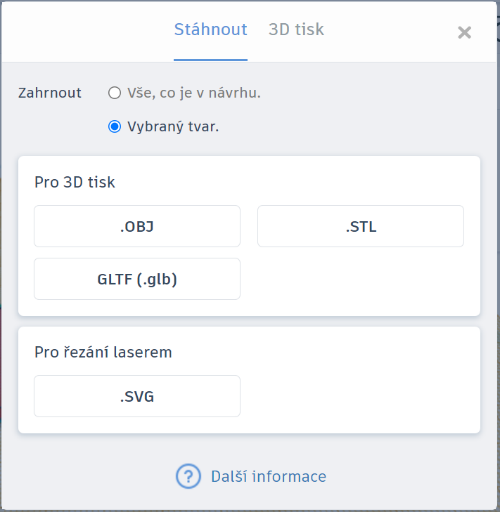Click the 'Vše, co je v návrhu.' label text

click(x=194, y=93)
